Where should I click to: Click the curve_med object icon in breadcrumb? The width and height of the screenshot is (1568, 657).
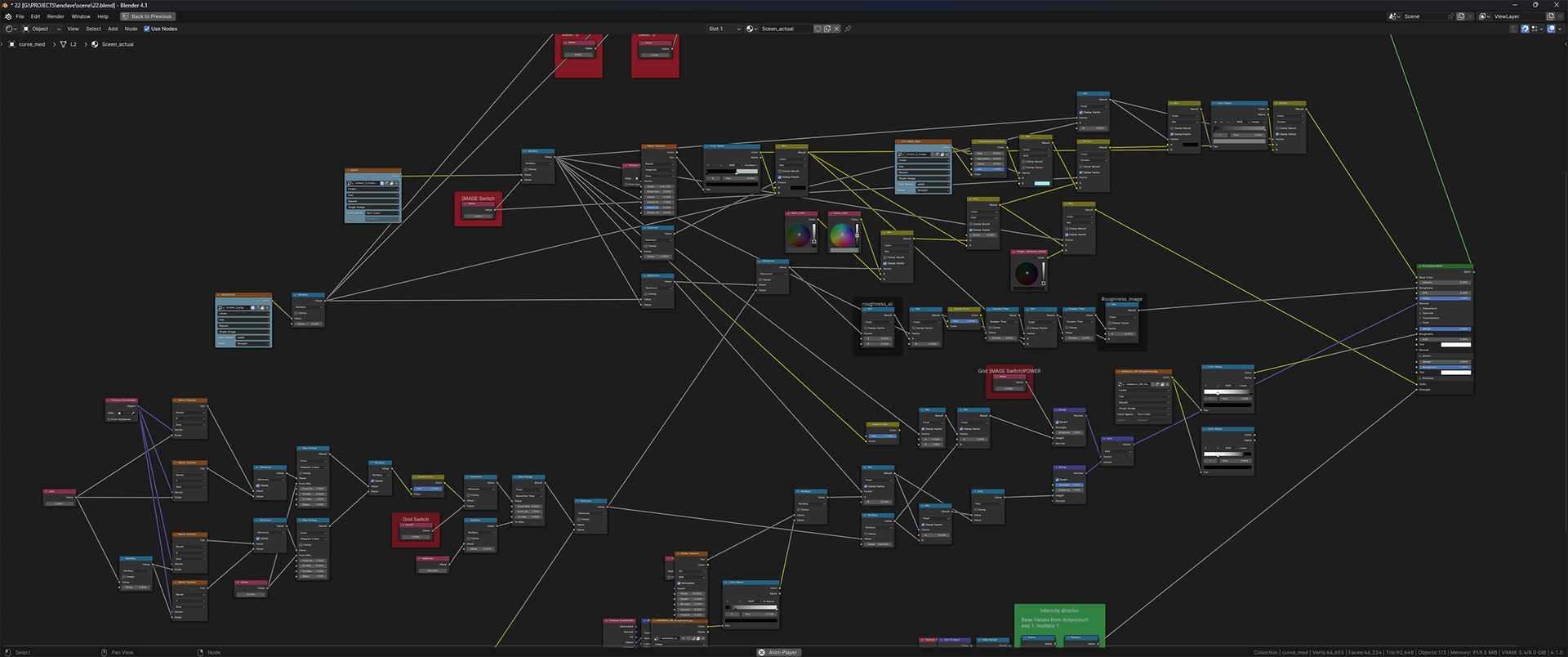click(x=11, y=44)
